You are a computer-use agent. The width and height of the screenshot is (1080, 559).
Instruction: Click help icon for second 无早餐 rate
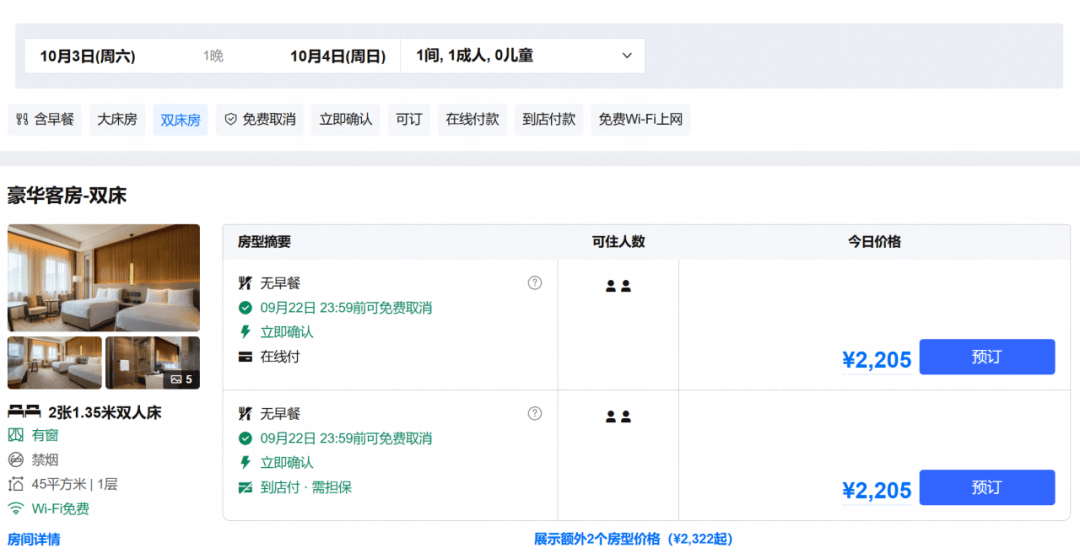click(x=534, y=413)
